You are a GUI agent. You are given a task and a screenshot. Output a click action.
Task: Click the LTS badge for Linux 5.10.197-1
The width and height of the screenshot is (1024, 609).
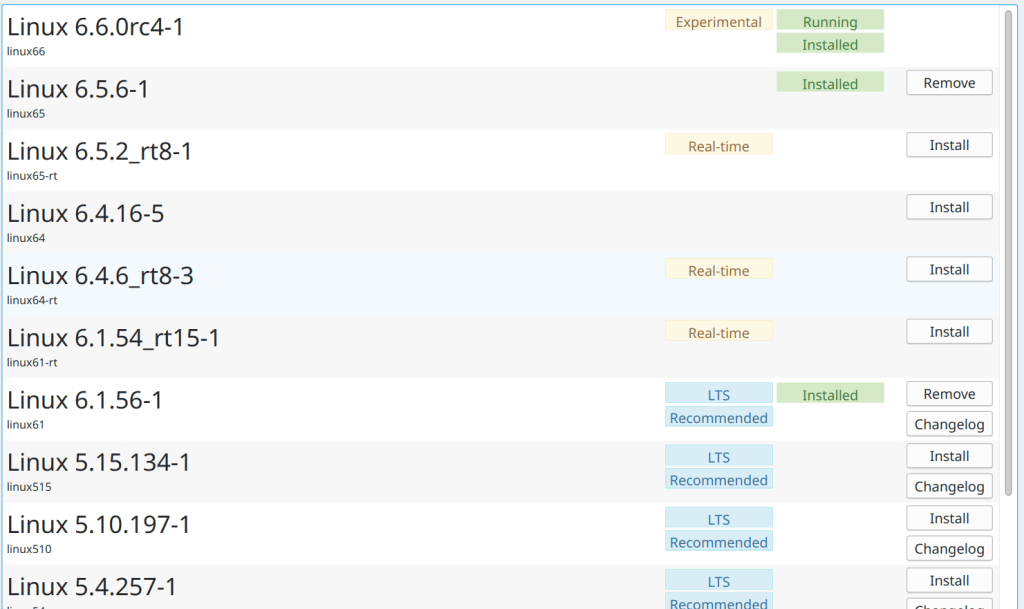click(x=718, y=519)
